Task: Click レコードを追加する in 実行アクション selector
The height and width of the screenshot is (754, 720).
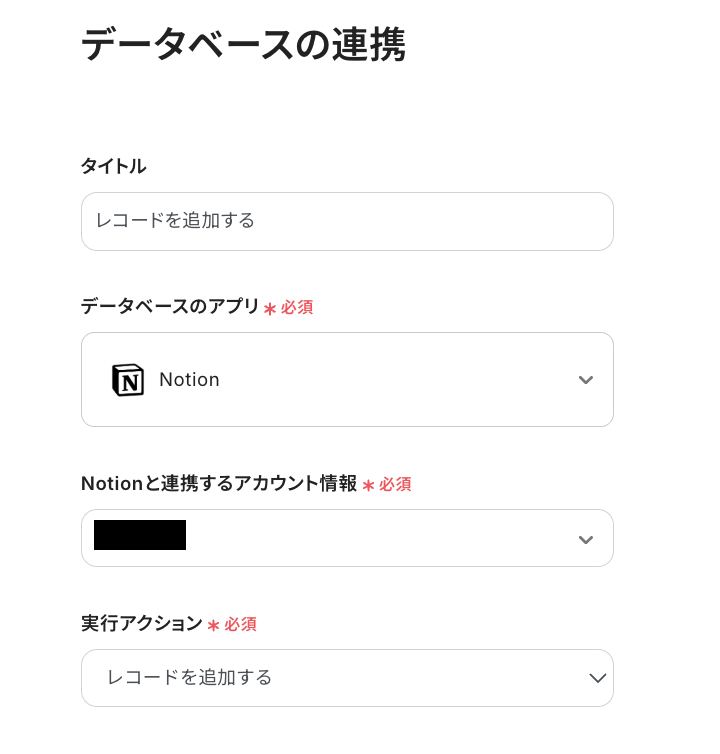Action: click(190, 678)
